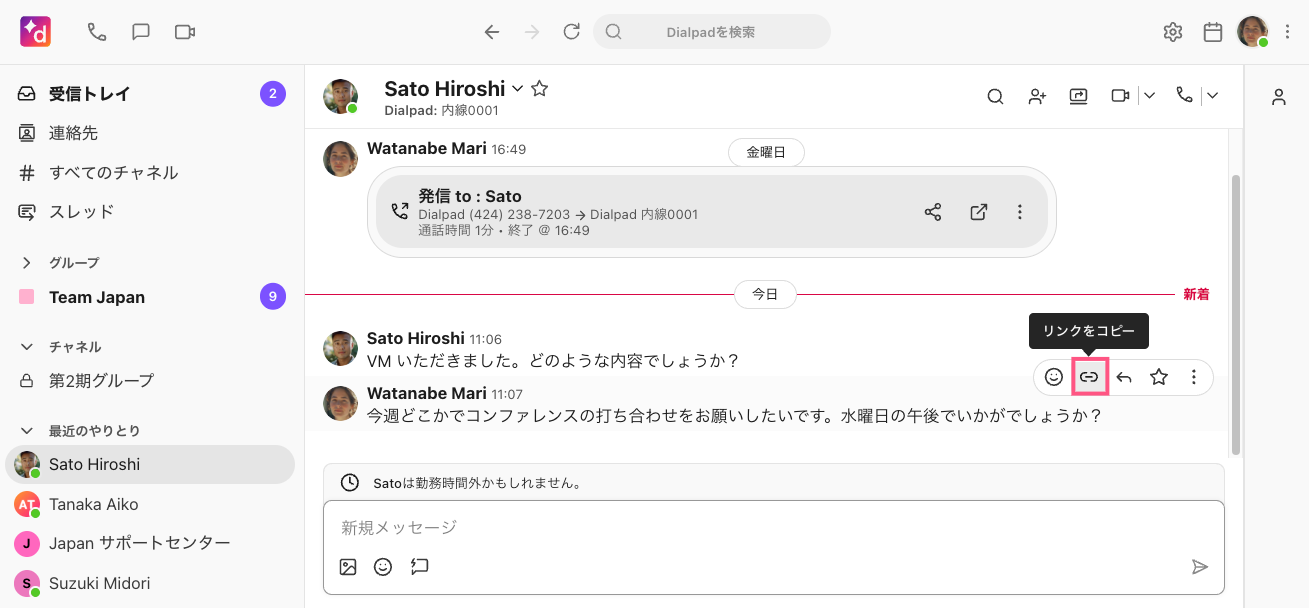Open more options on call card
The image size is (1309, 608).
(x=1020, y=212)
